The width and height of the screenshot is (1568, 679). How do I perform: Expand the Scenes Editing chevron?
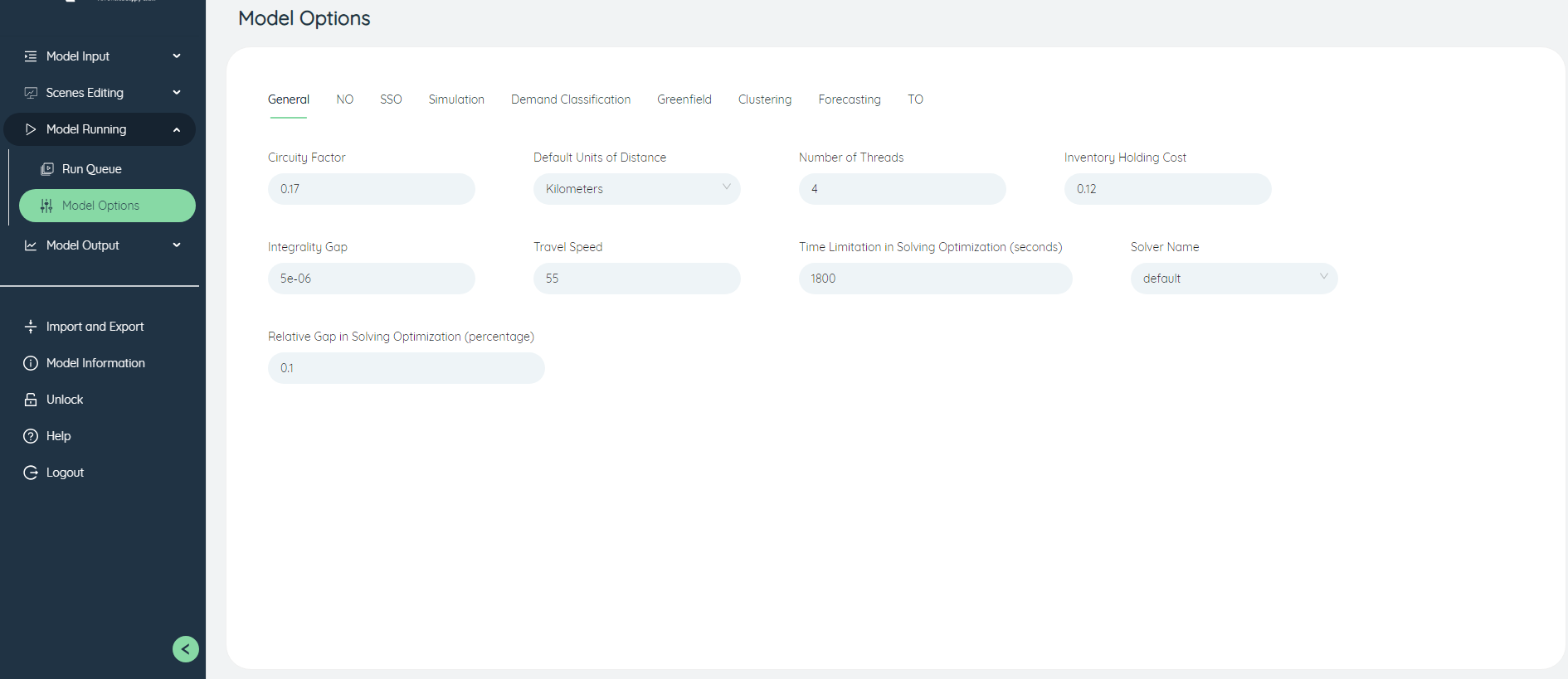tap(177, 93)
